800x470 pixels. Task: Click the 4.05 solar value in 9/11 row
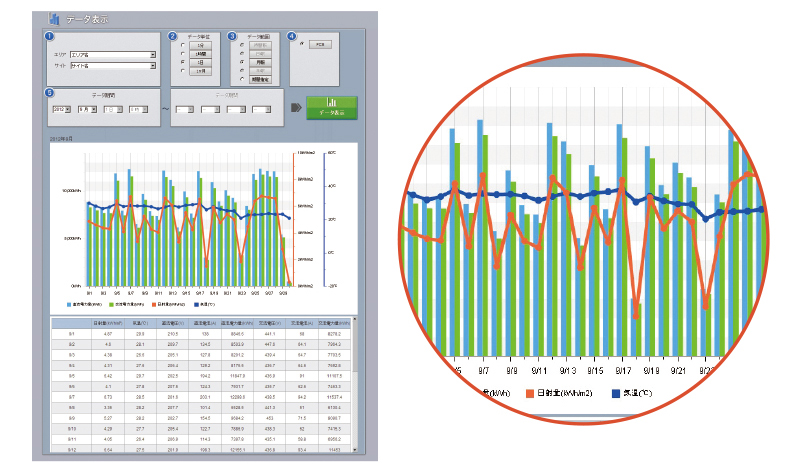pyautogui.click(x=108, y=439)
